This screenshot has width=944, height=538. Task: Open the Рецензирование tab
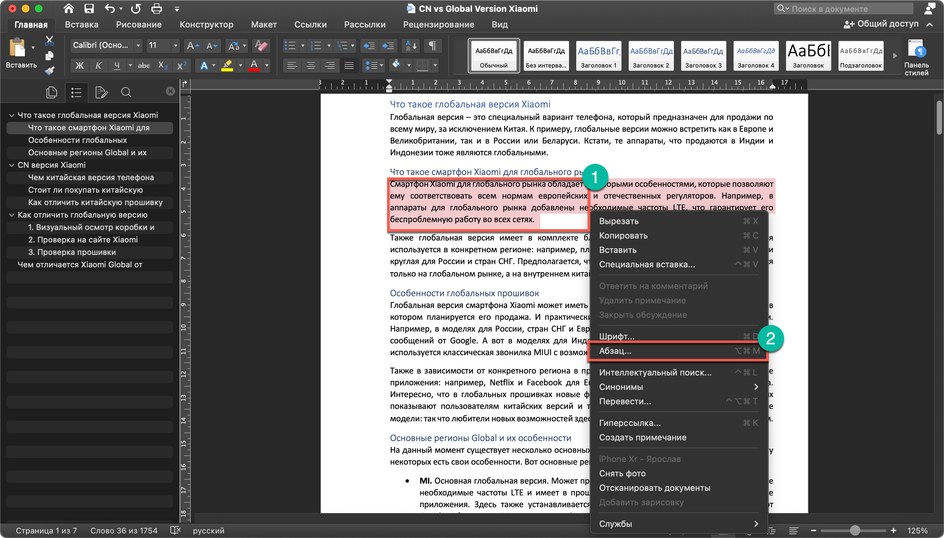tap(438, 25)
